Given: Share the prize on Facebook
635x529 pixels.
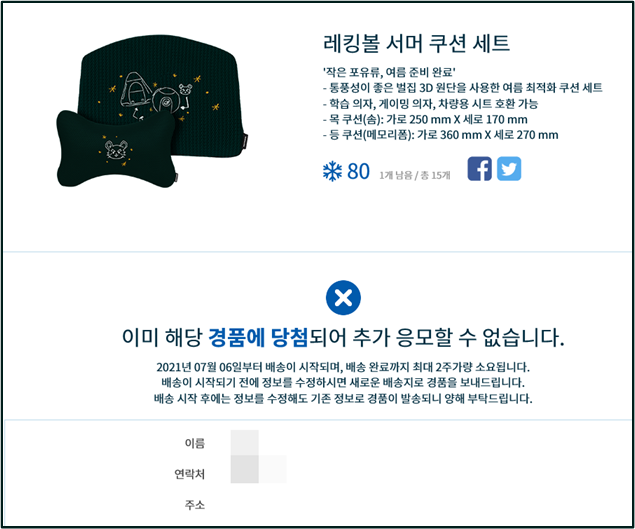Looking at the screenshot, I should [479, 169].
